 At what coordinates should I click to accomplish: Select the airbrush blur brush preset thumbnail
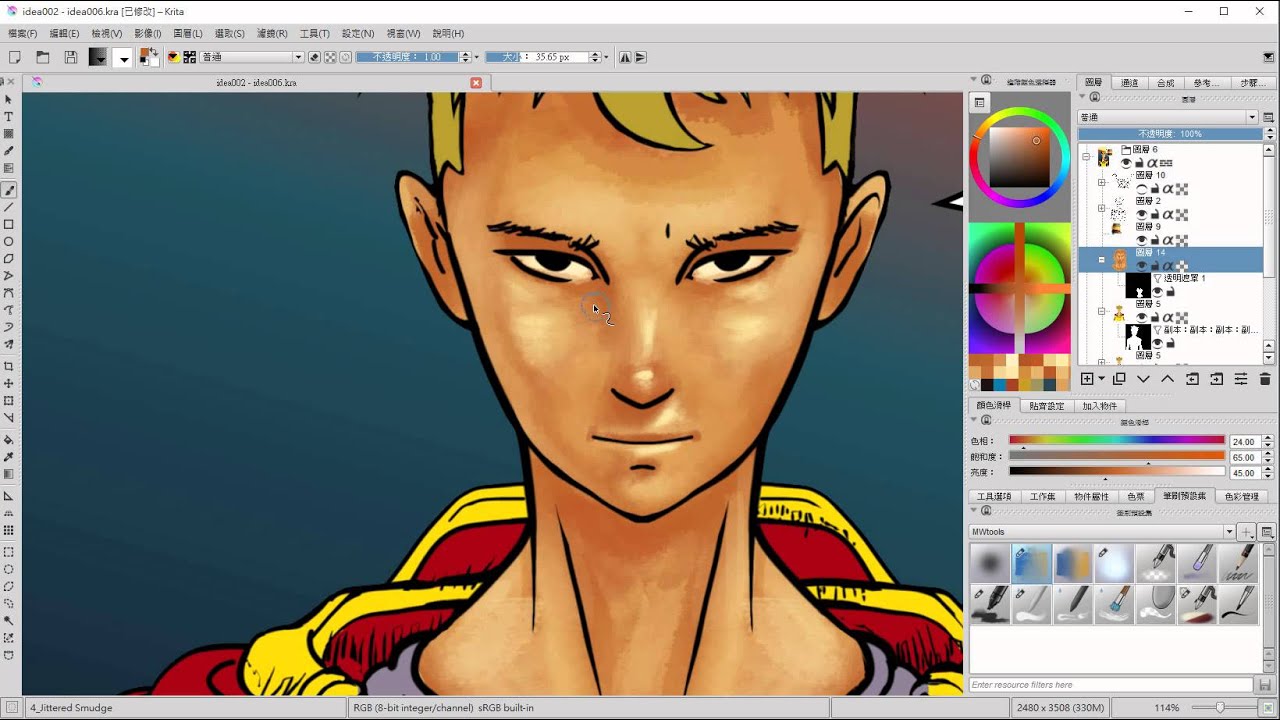pyautogui.click(x=990, y=564)
